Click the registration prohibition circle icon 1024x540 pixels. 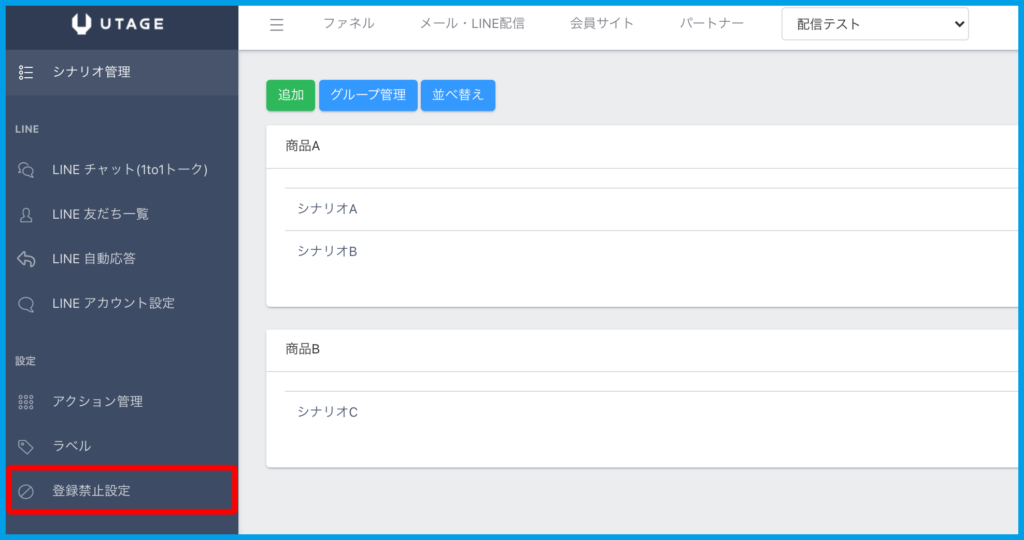(27, 491)
